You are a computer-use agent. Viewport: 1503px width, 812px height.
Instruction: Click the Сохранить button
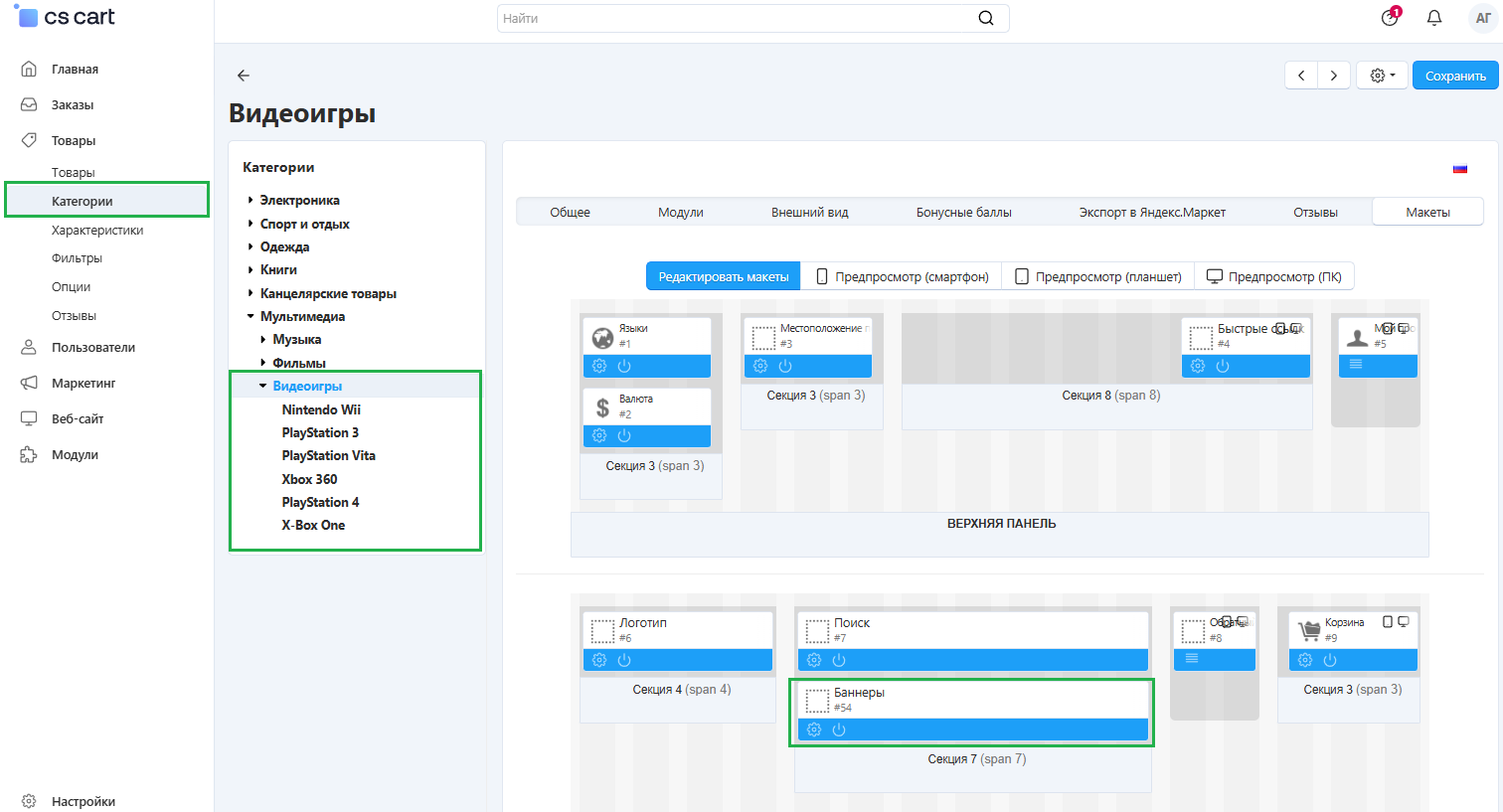tap(1455, 76)
